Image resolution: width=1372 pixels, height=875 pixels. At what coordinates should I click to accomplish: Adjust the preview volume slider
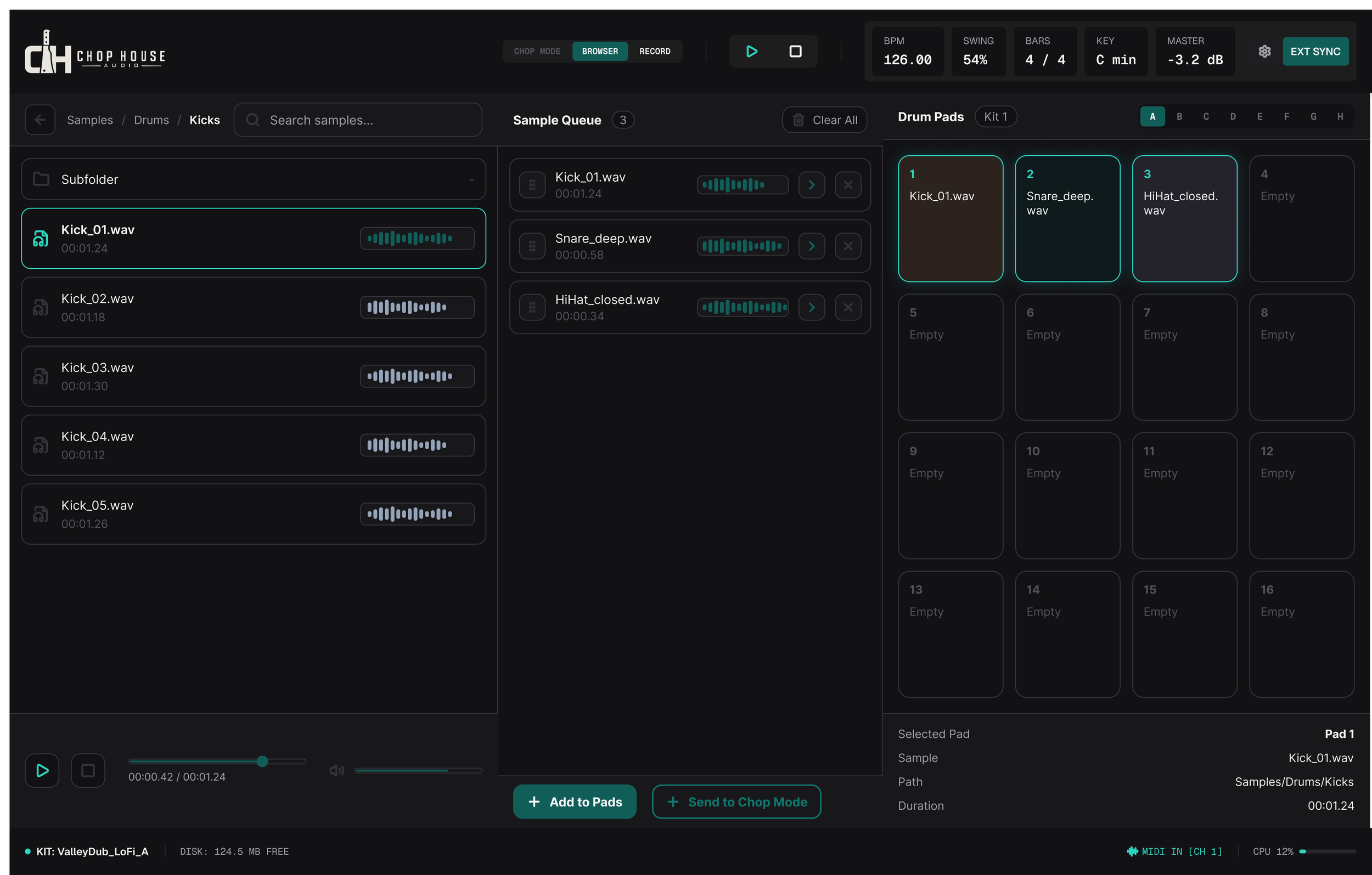tap(418, 770)
